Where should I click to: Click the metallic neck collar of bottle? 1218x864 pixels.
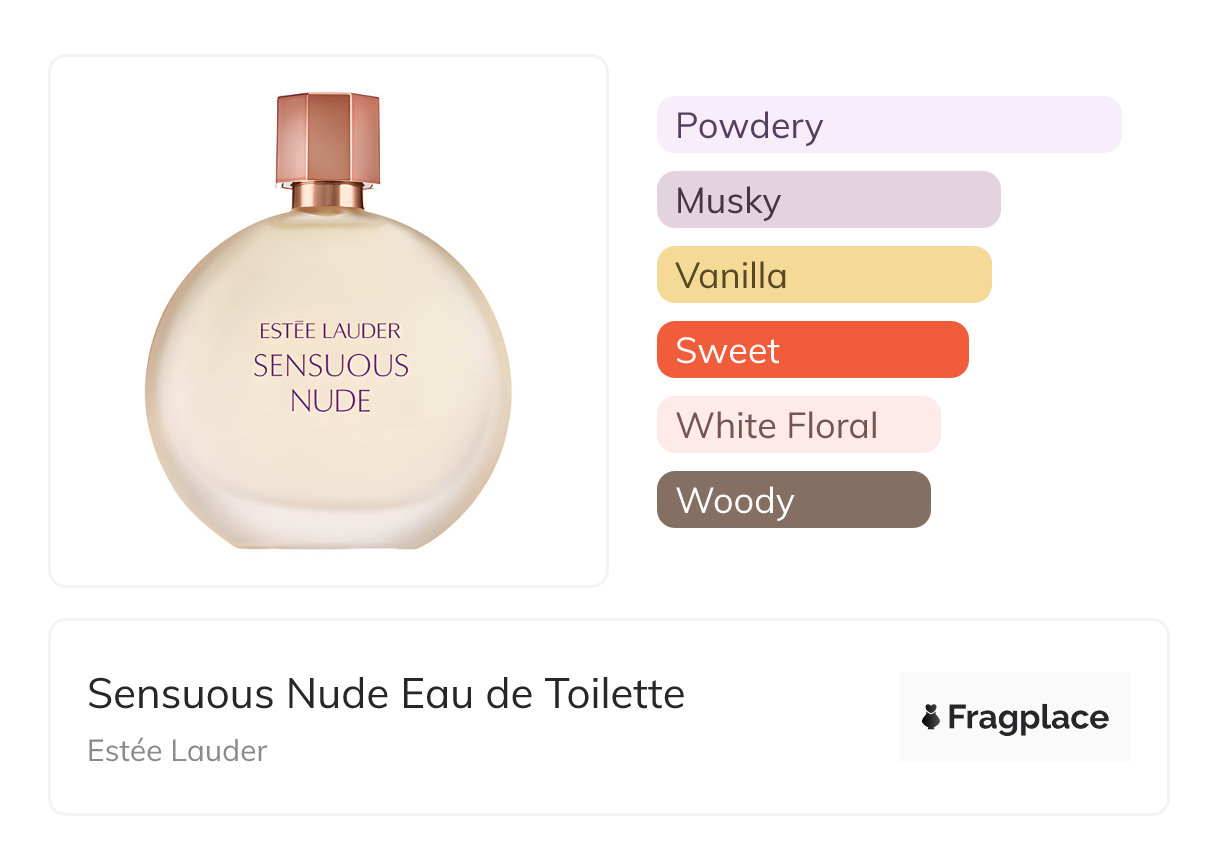coord(328,196)
